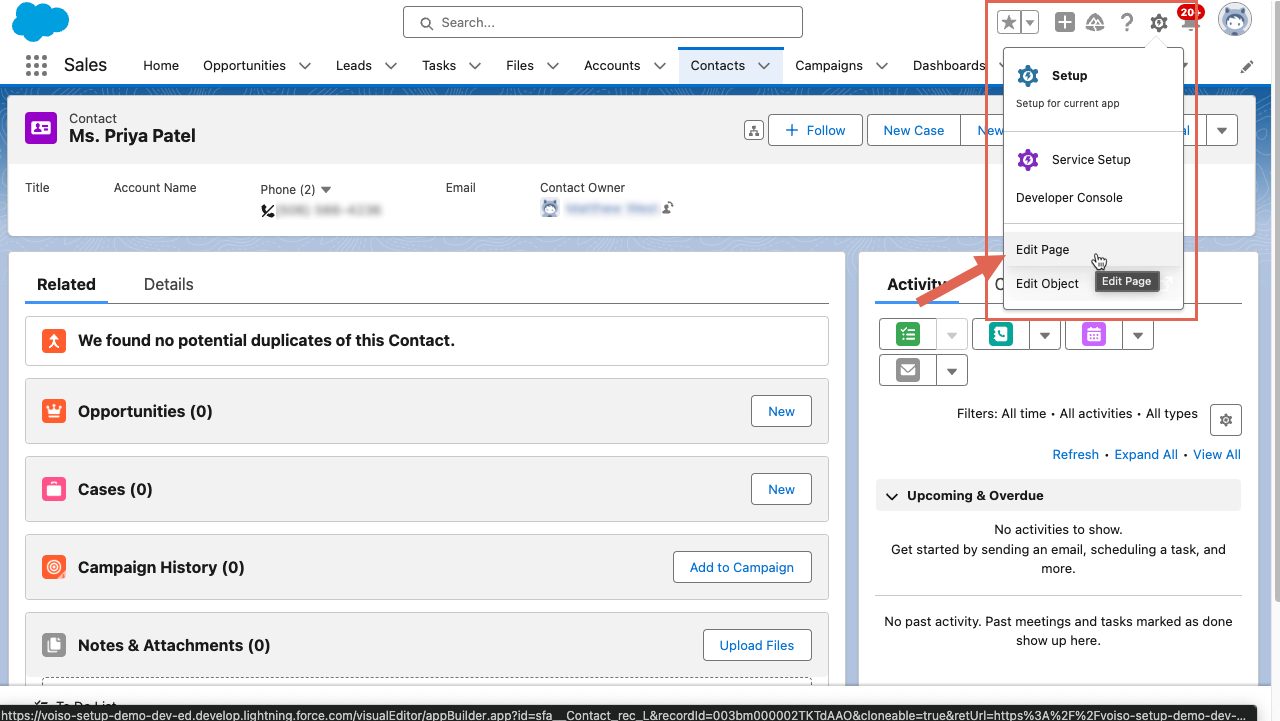Select Service Setup from the menu

tap(1093, 160)
